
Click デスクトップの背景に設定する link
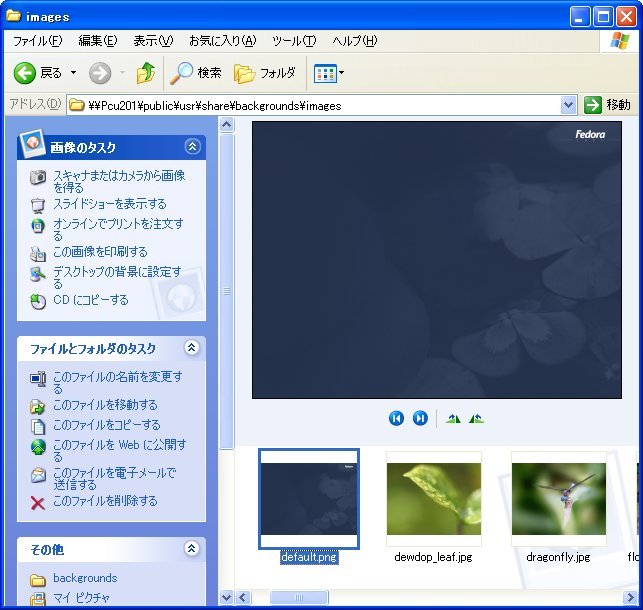tap(117, 277)
